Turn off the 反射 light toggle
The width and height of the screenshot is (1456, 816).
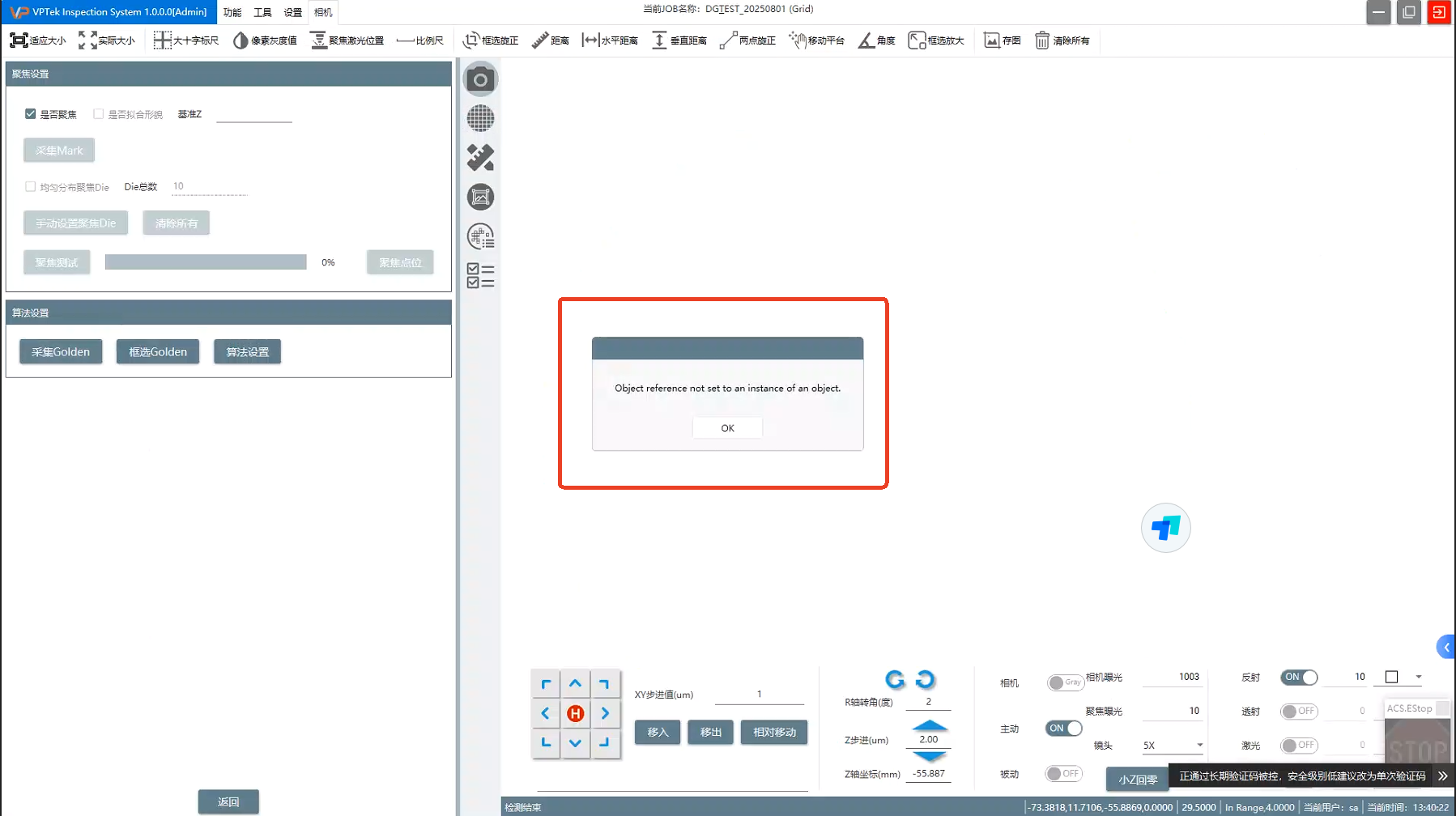point(1299,678)
